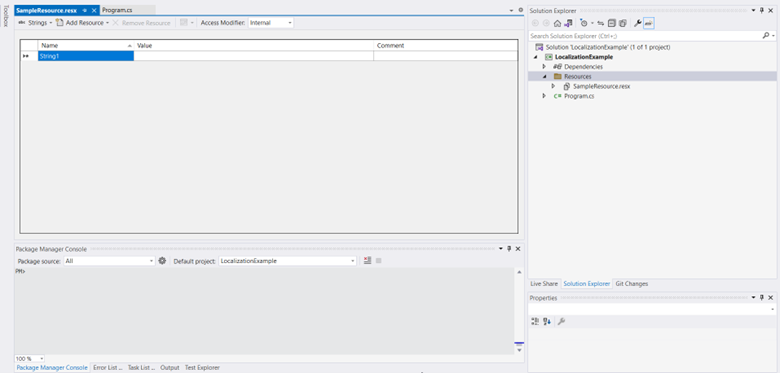Collapse the LocalizationExample project node
Screen dimensions: 780x373
[x=536, y=57]
